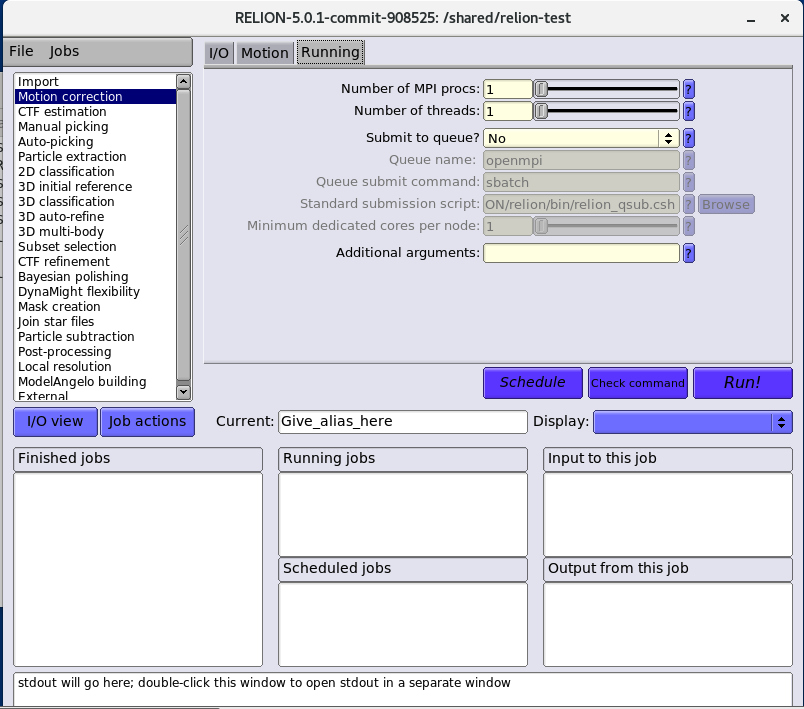Open the File menu

point(20,51)
